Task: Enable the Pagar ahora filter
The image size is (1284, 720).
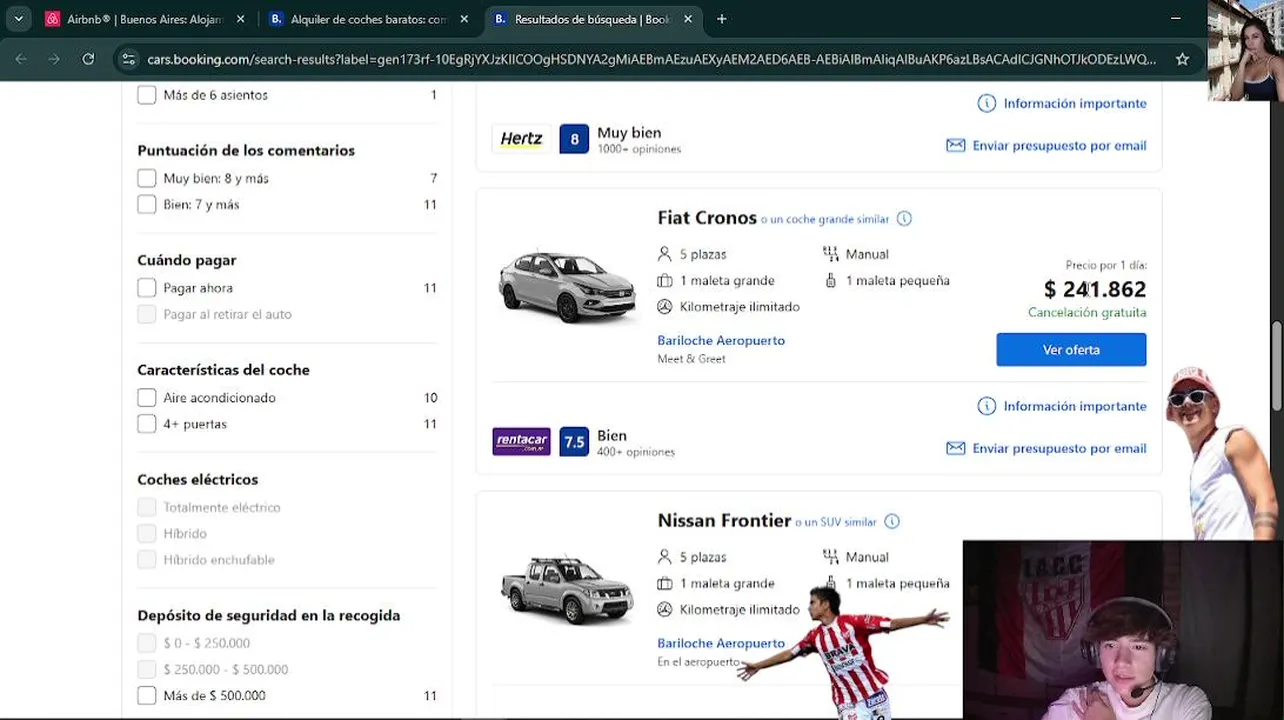Action: tap(147, 288)
